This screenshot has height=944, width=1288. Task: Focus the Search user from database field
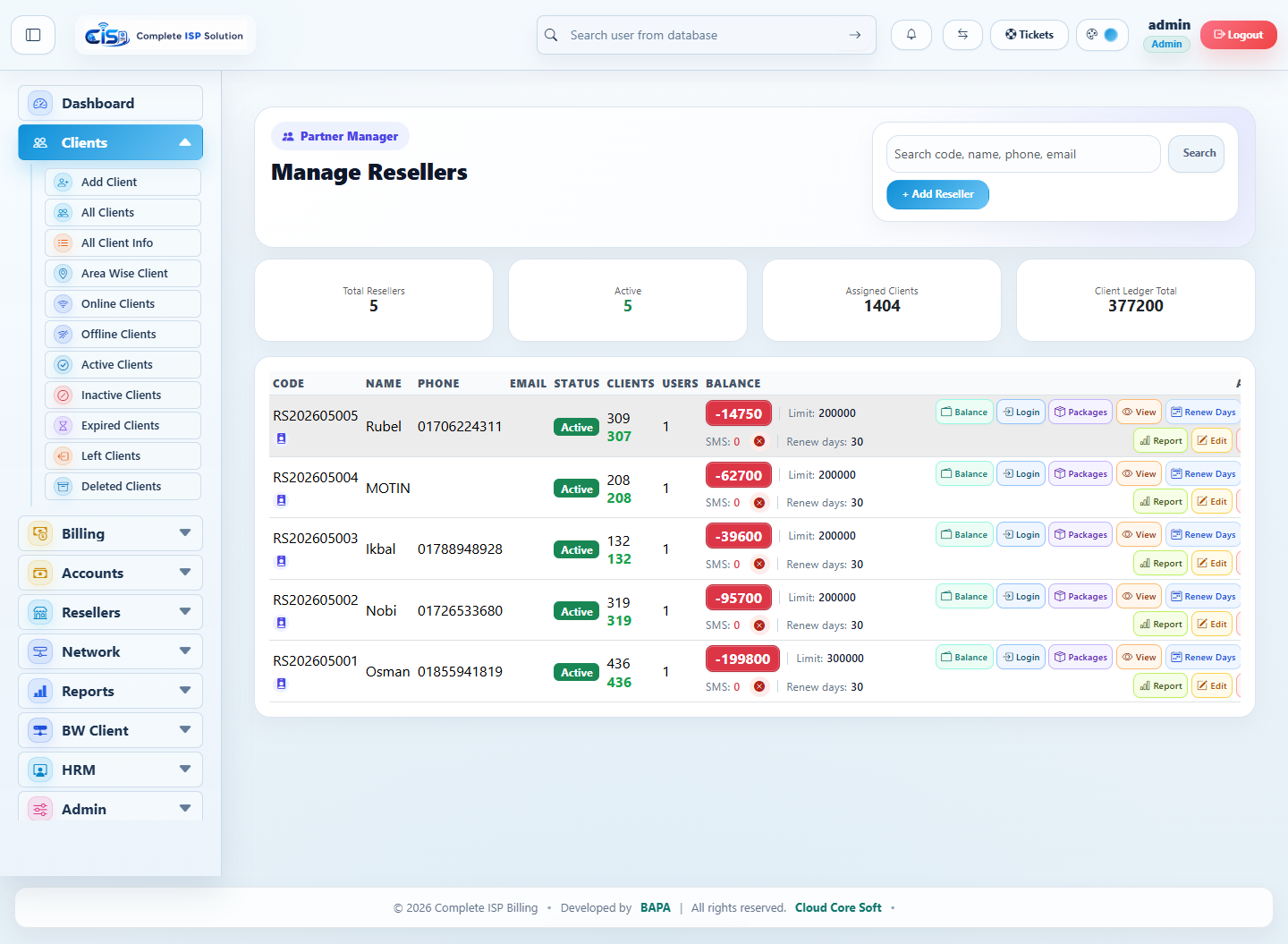(x=707, y=35)
